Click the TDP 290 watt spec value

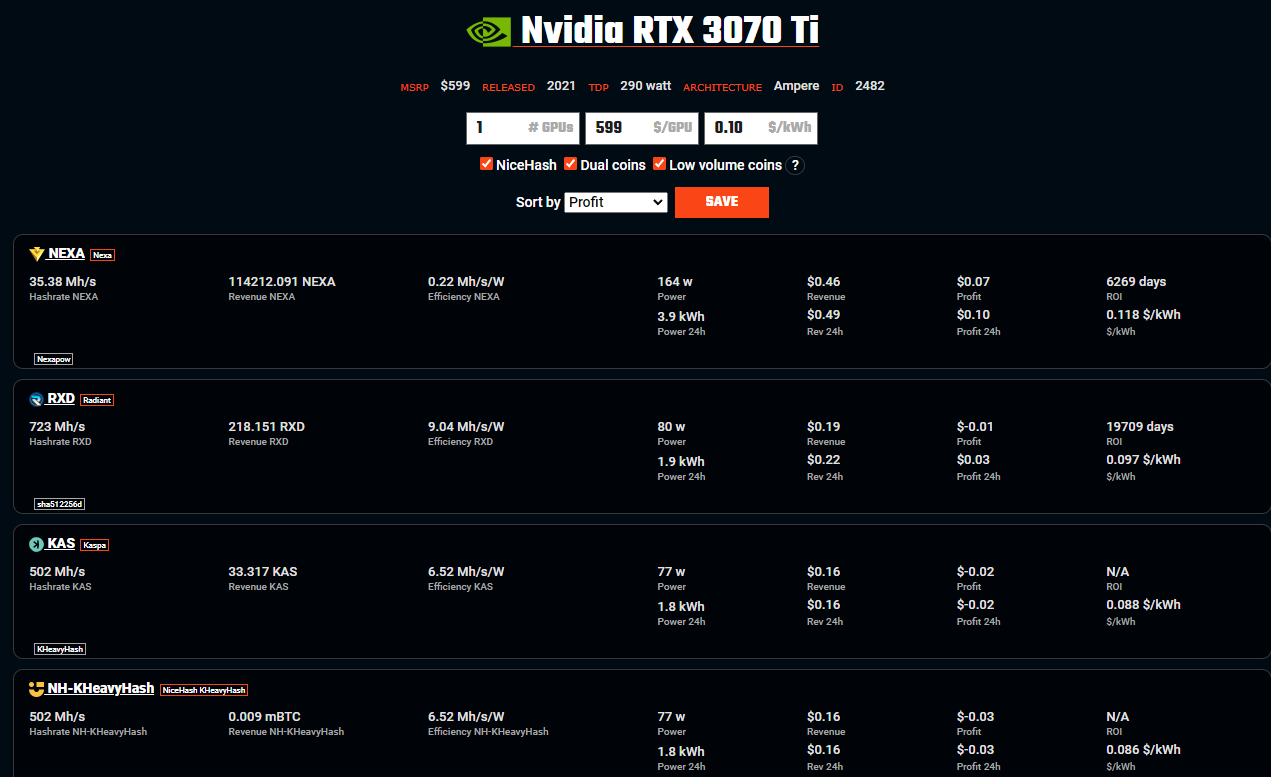tap(645, 86)
